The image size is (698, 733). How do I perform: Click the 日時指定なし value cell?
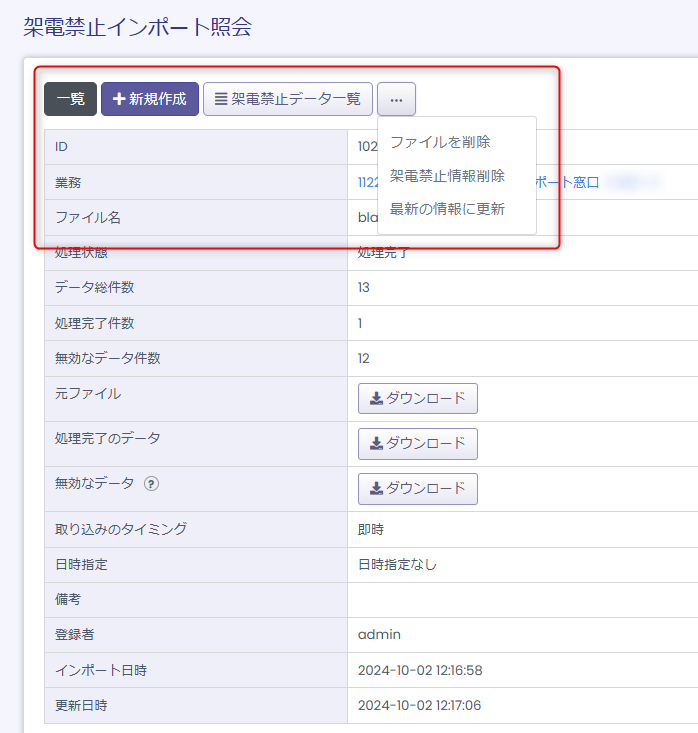397,564
